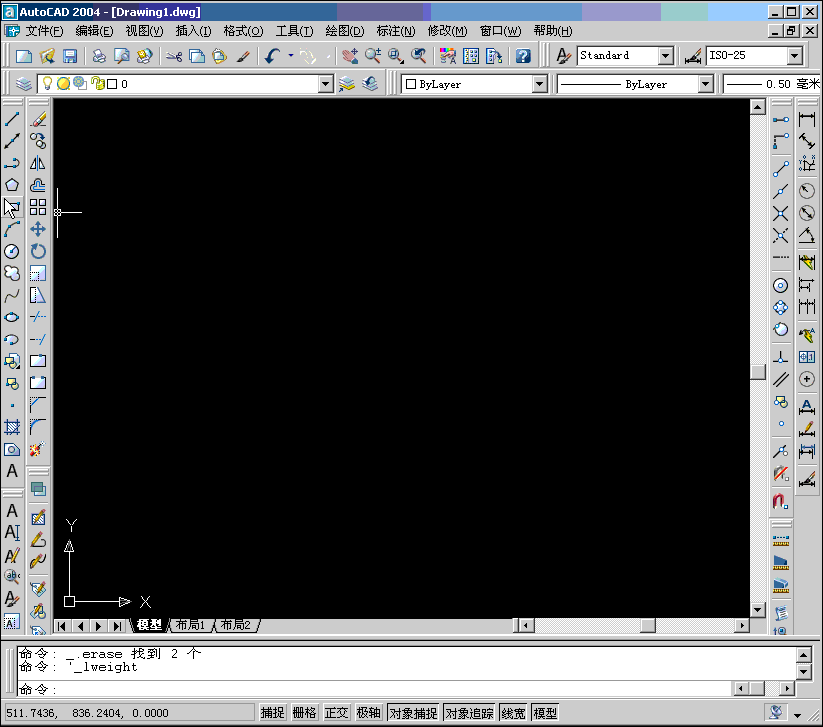
Task: Expand the ISO-25 dimension style dropdown
Action: pos(795,55)
